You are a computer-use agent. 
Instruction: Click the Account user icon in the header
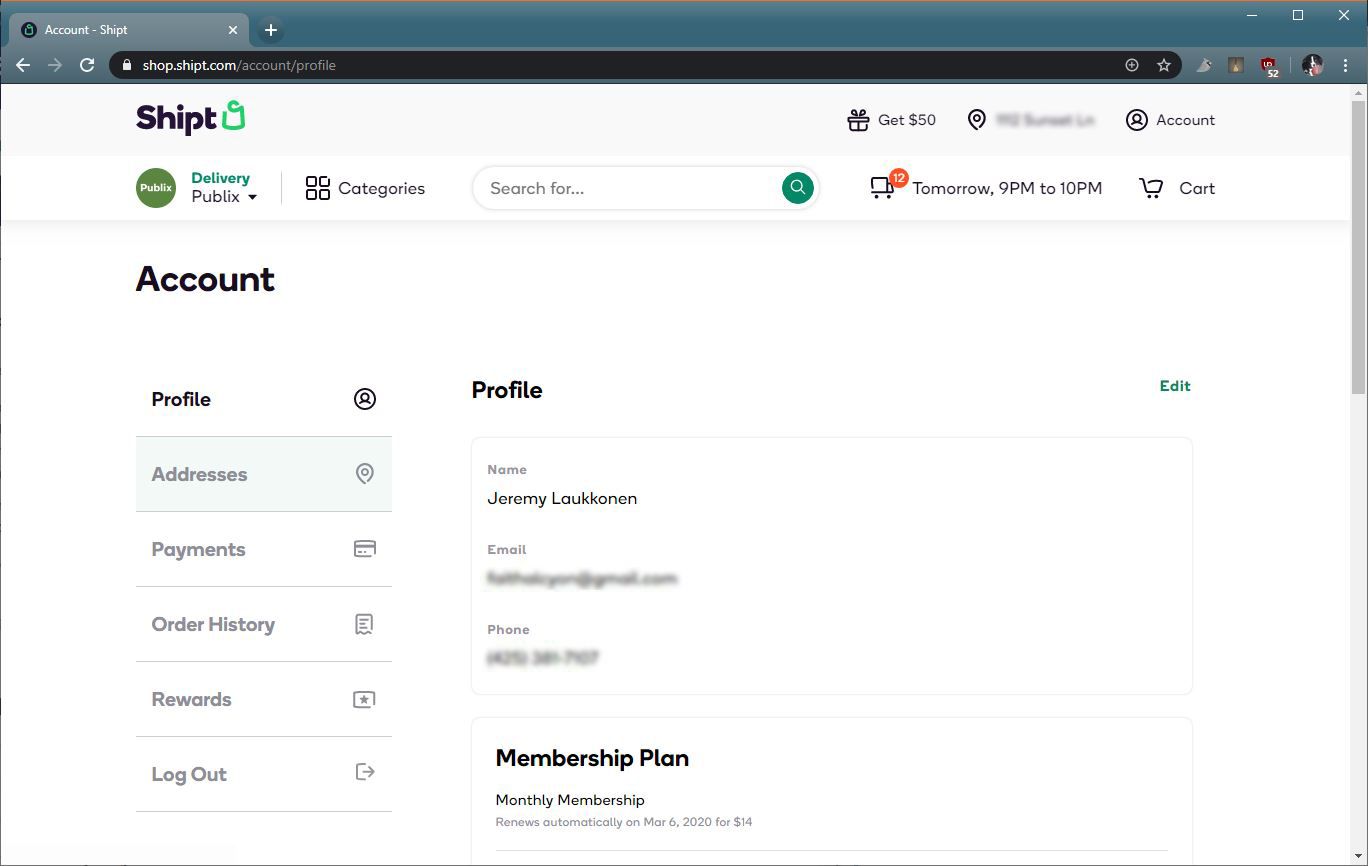[x=1136, y=120]
